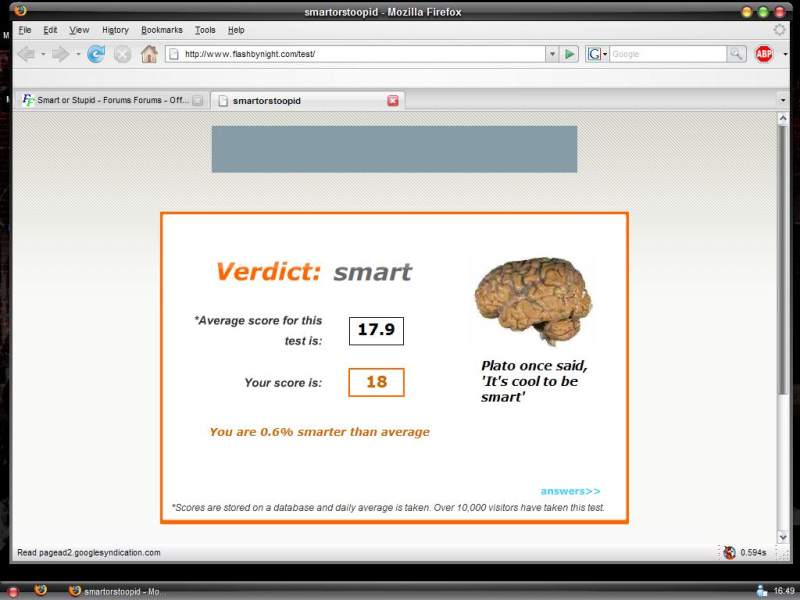The height and width of the screenshot is (600, 800).
Task: Reload the current page
Action: [96, 54]
